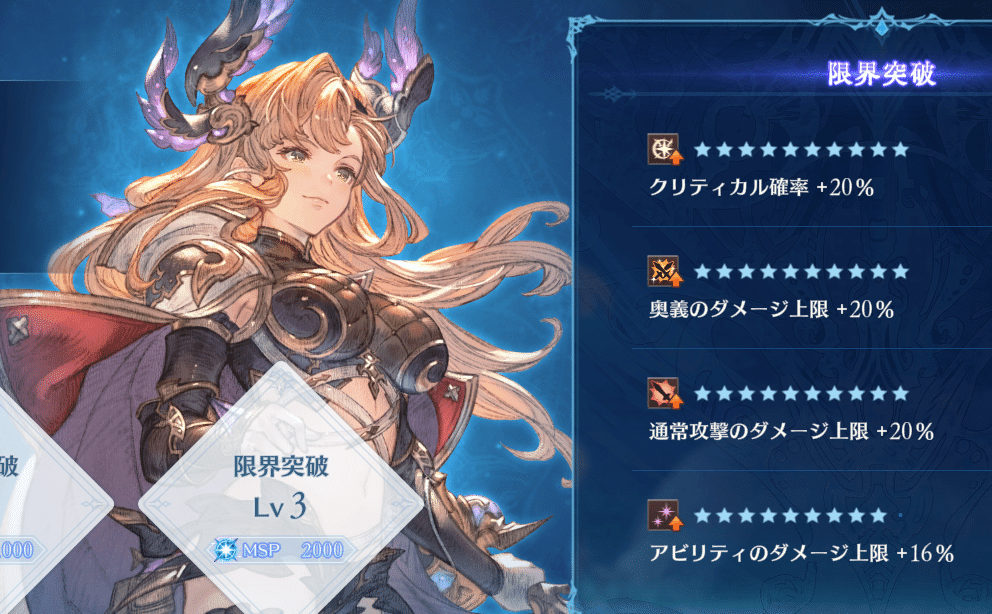
Task: Click the MSP crystal icon
Action: click(x=225, y=550)
